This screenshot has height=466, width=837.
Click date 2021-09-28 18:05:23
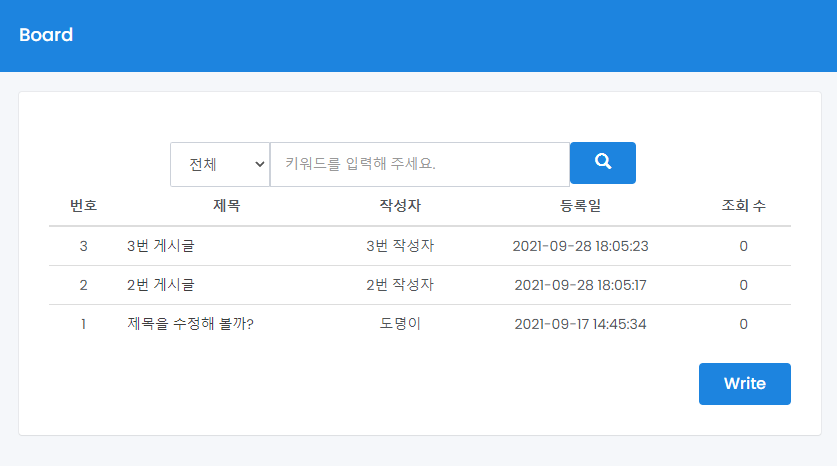click(580, 246)
